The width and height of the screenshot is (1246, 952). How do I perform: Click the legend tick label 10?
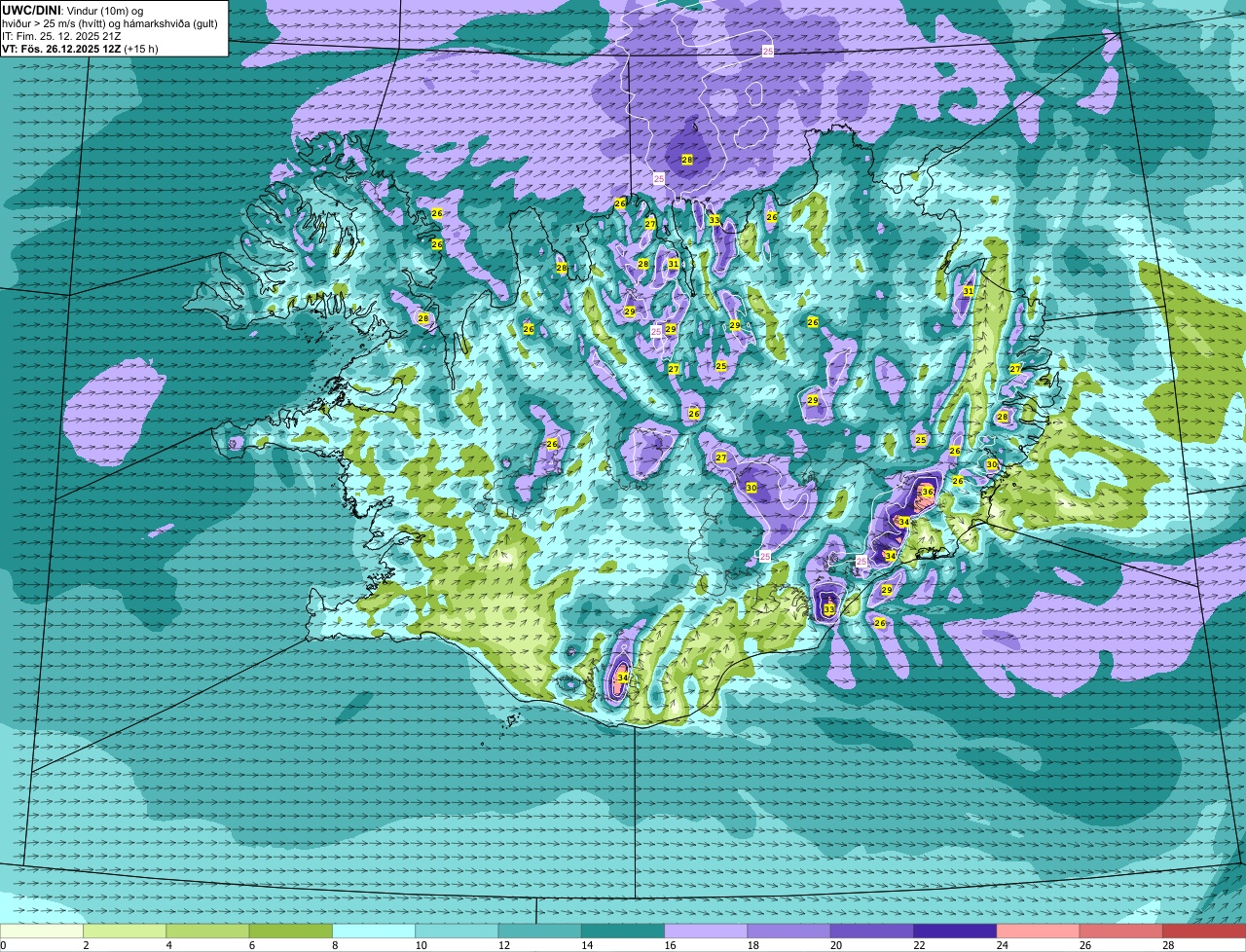pos(421,945)
